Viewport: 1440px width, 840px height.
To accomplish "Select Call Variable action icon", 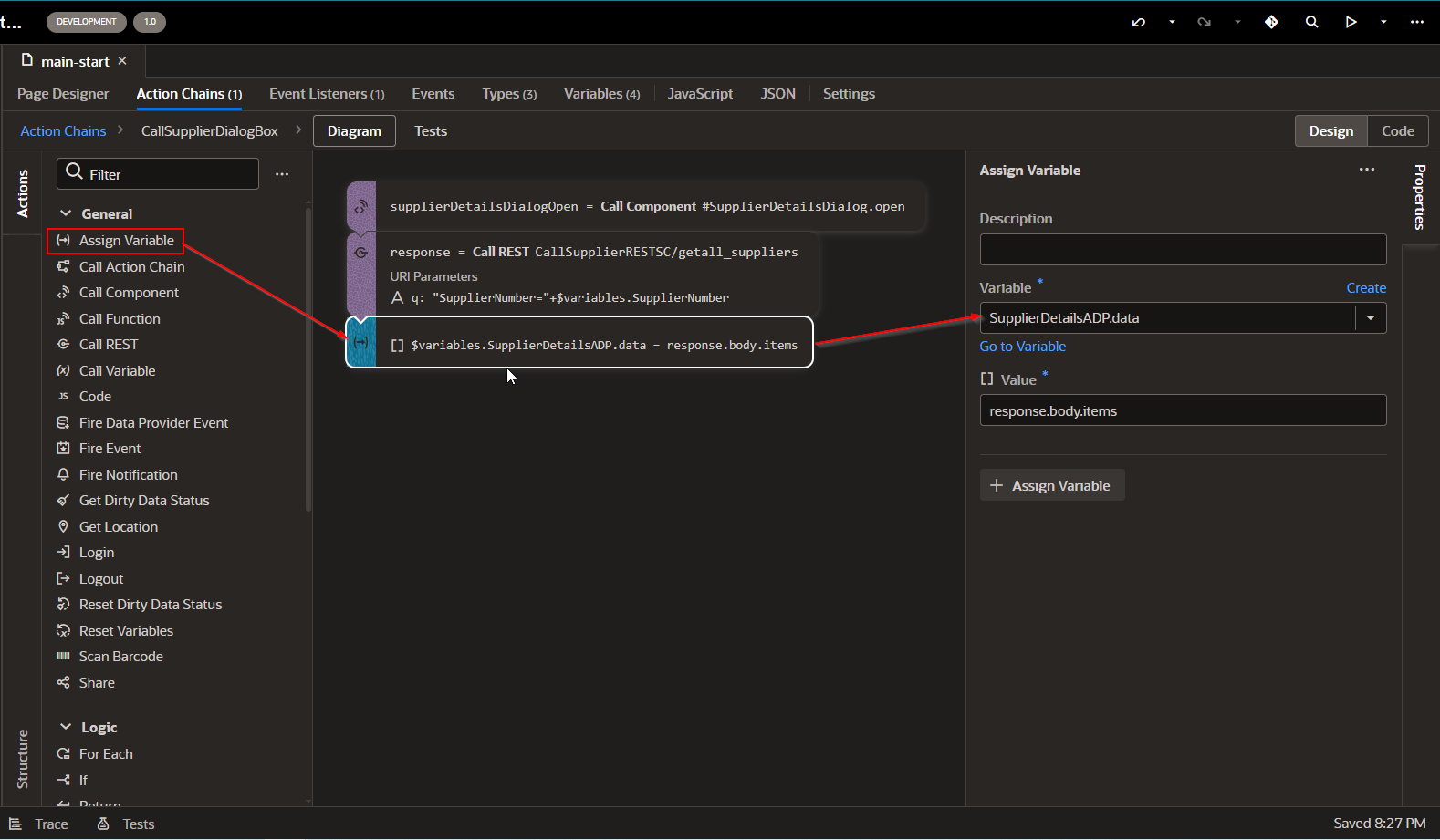I will pos(63,370).
